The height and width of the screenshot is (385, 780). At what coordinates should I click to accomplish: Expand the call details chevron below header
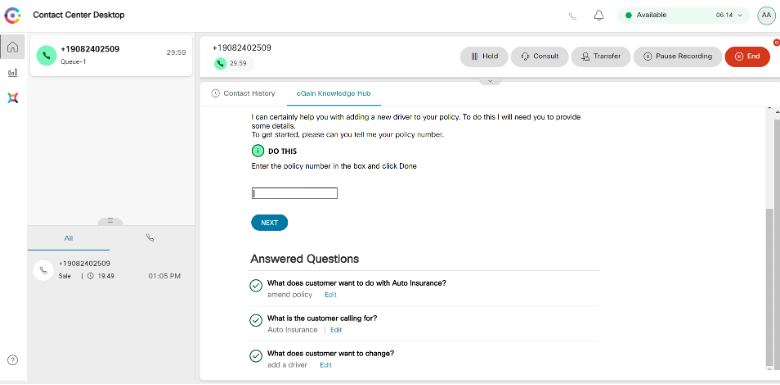(x=490, y=81)
